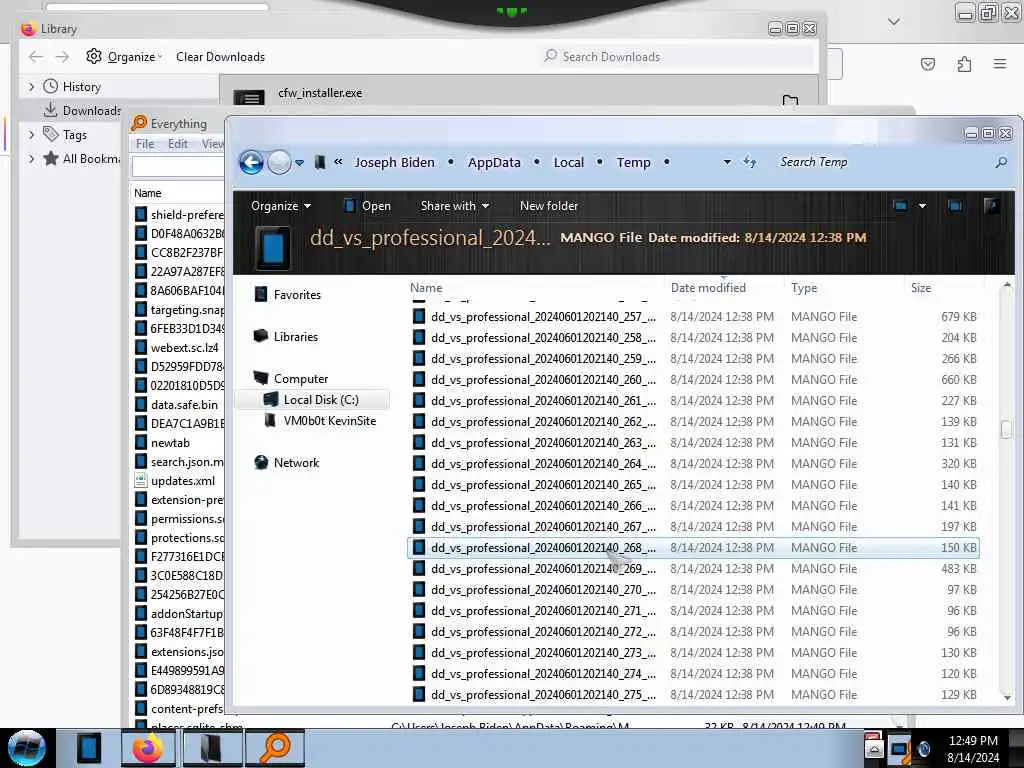This screenshot has width=1024, height=768.
Task: Click Everything search icon in taskbar
Action: [x=275, y=748]
